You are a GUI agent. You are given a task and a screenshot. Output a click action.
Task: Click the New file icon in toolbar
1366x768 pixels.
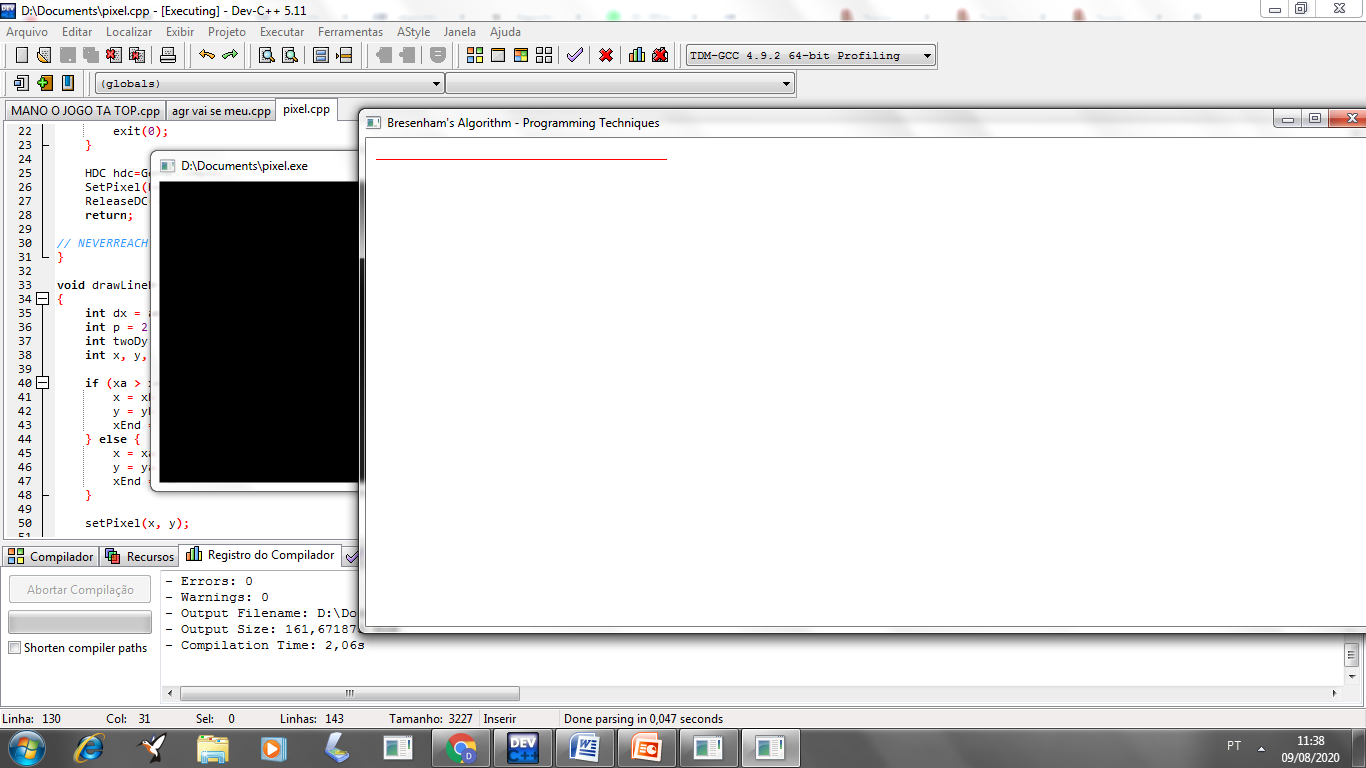click(21, 55)
